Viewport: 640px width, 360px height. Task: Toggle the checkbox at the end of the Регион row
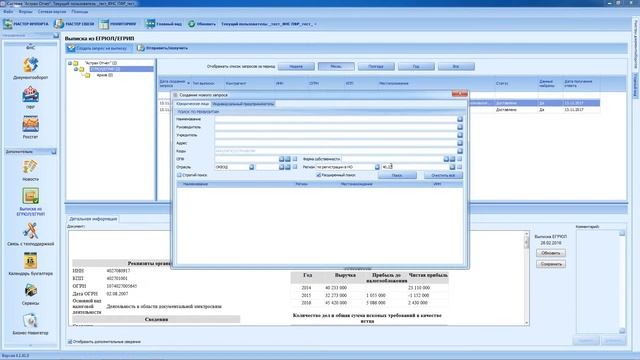tap(460, 167)
